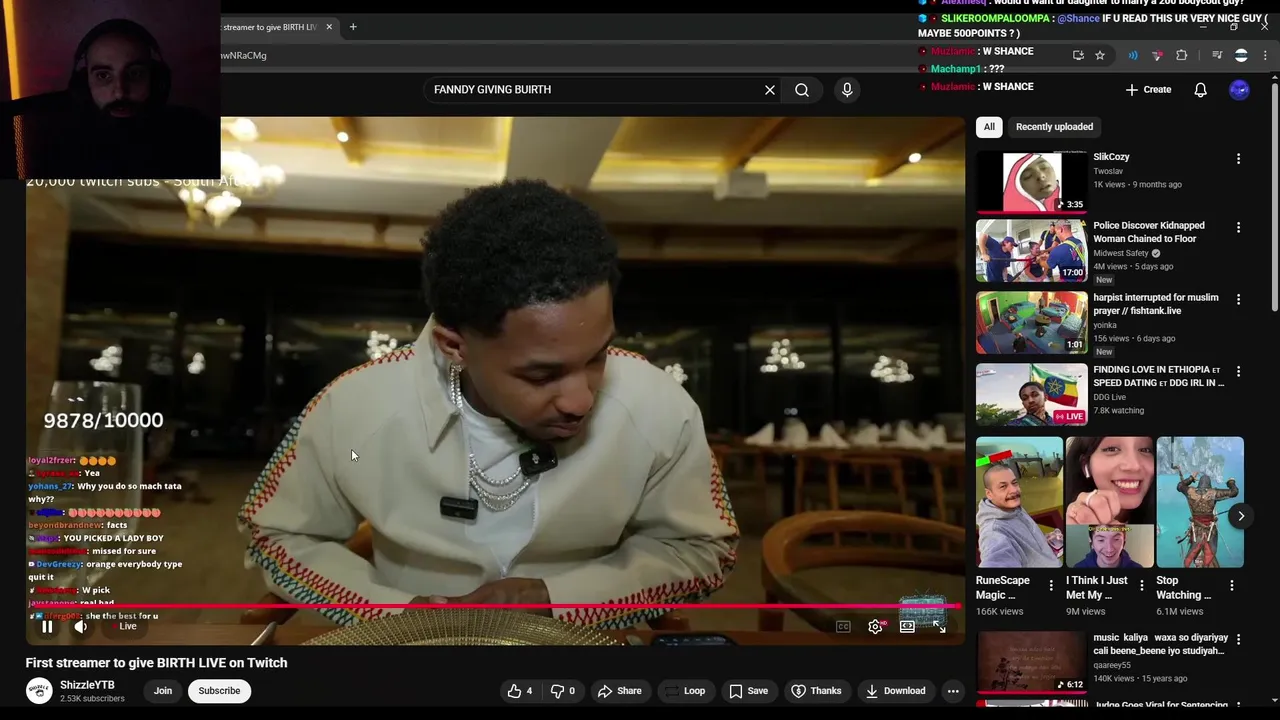
Task: Open the Stop Watching short thumbnail
Action: [x=1200, y=502]
